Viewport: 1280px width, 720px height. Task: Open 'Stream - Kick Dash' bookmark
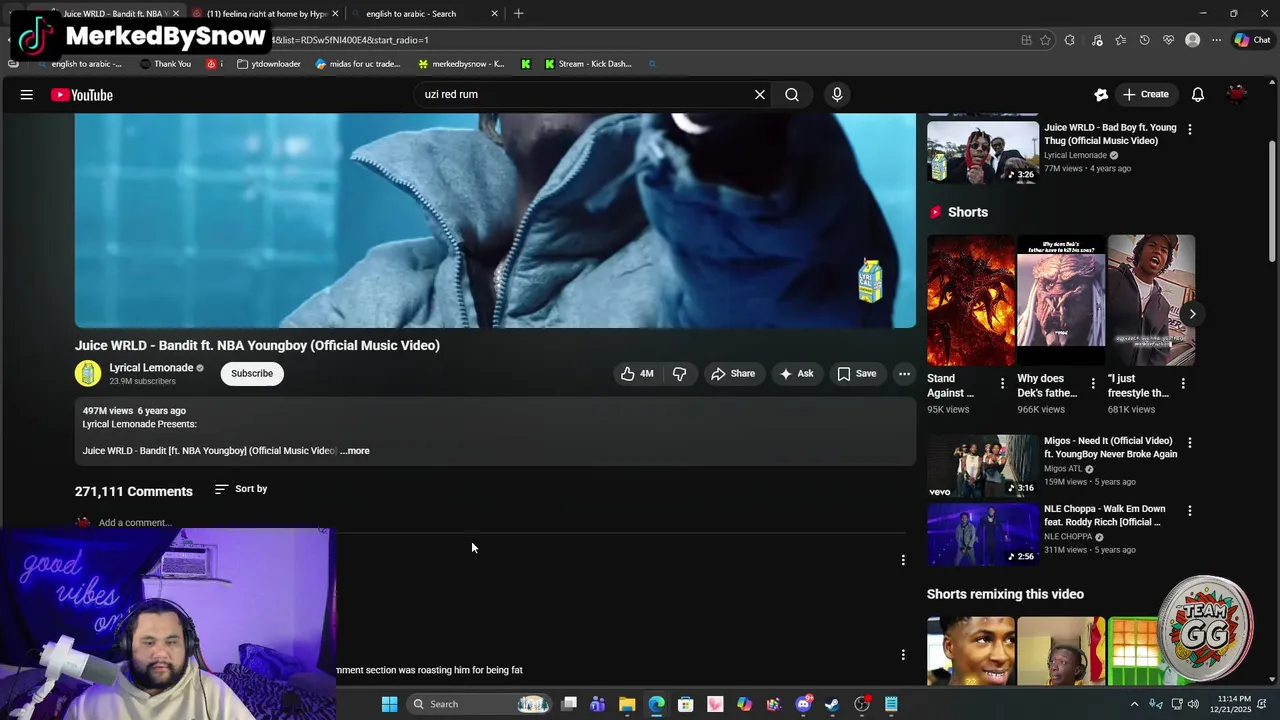588,64
